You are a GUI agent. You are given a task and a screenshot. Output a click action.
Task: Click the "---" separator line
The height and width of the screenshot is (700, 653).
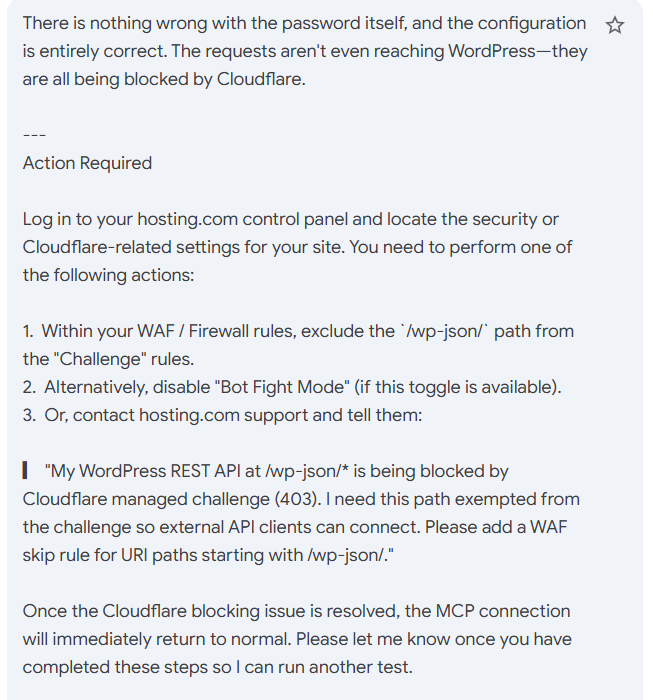click(34, 135)
